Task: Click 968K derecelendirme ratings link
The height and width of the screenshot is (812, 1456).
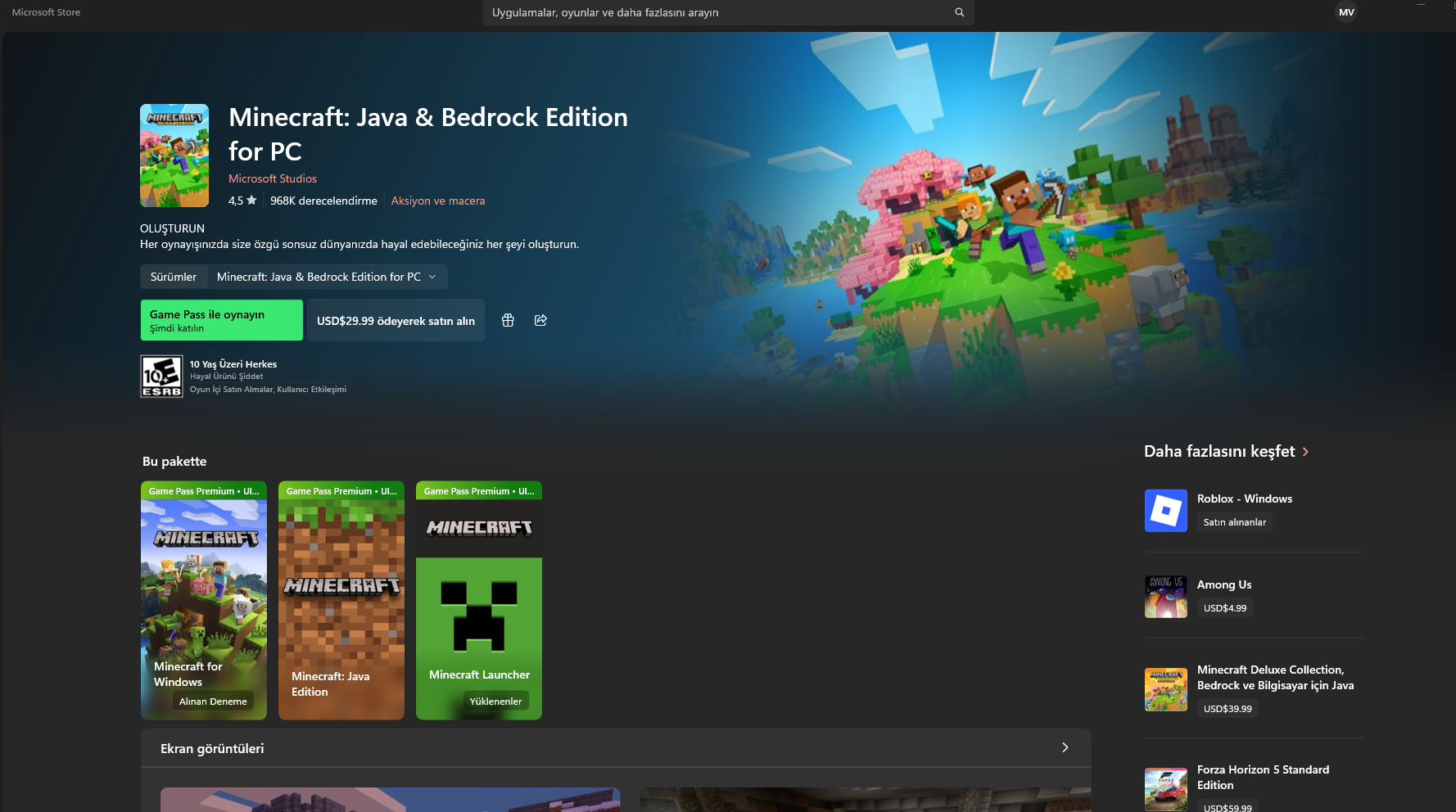Action: tap(323, 201)
